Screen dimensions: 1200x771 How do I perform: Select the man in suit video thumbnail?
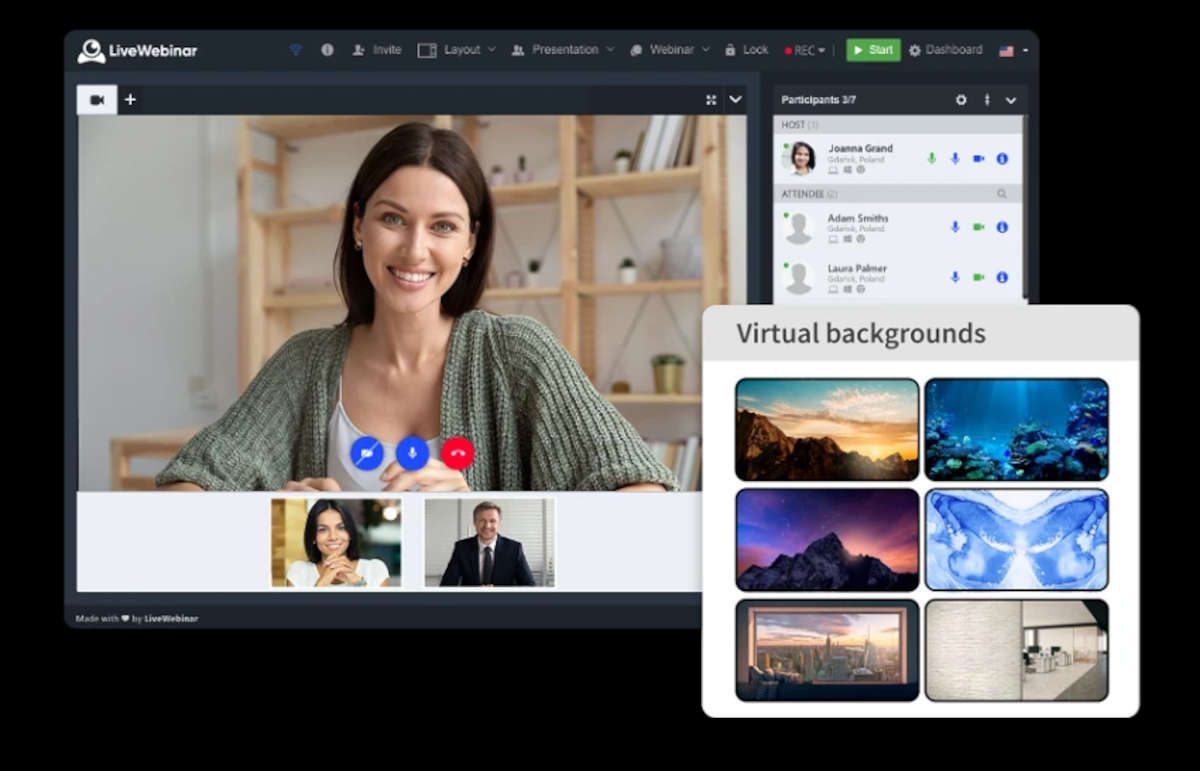click(x=488, y=543)
